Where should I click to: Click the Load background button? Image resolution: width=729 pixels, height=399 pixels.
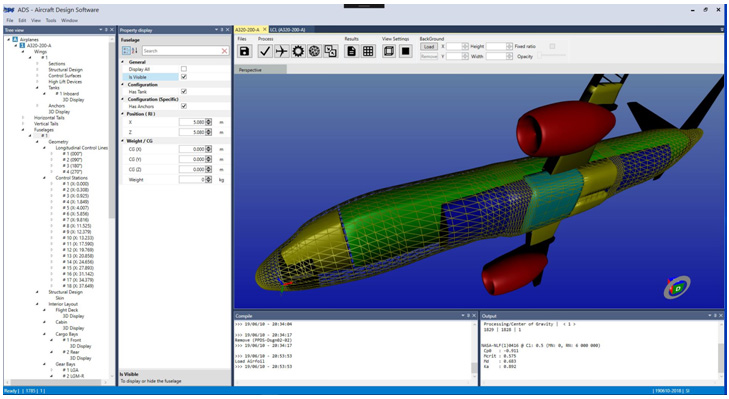[429, 47]
